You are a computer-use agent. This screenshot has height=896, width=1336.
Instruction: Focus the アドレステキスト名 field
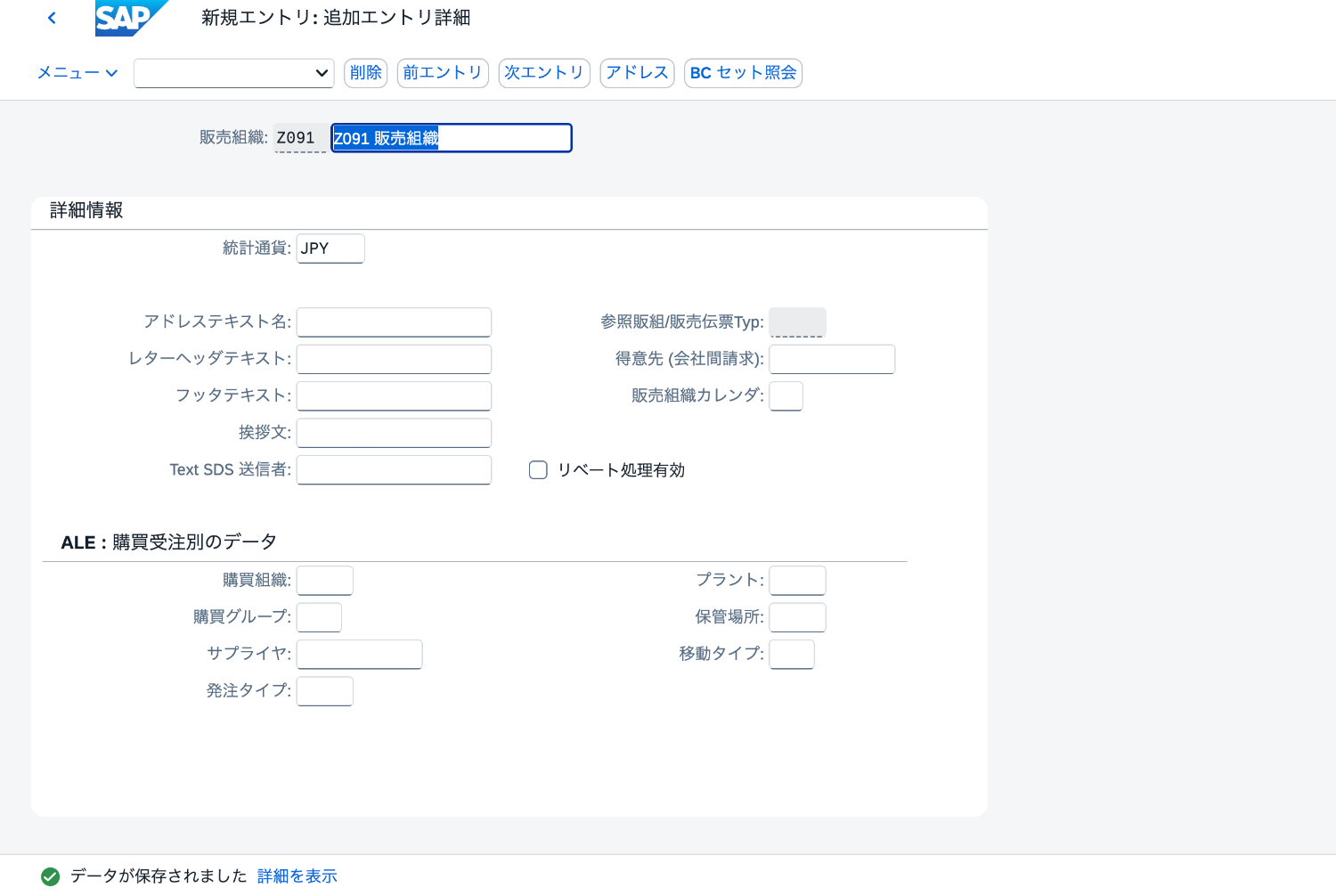(x=394, y=322)
